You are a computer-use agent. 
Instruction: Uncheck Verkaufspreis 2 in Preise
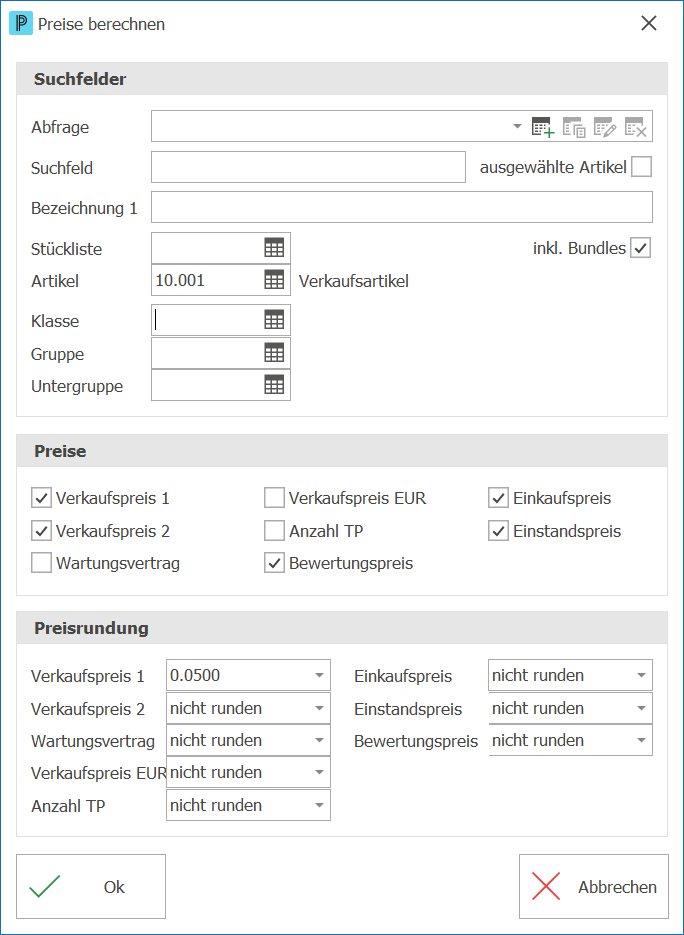click(41, 530)
